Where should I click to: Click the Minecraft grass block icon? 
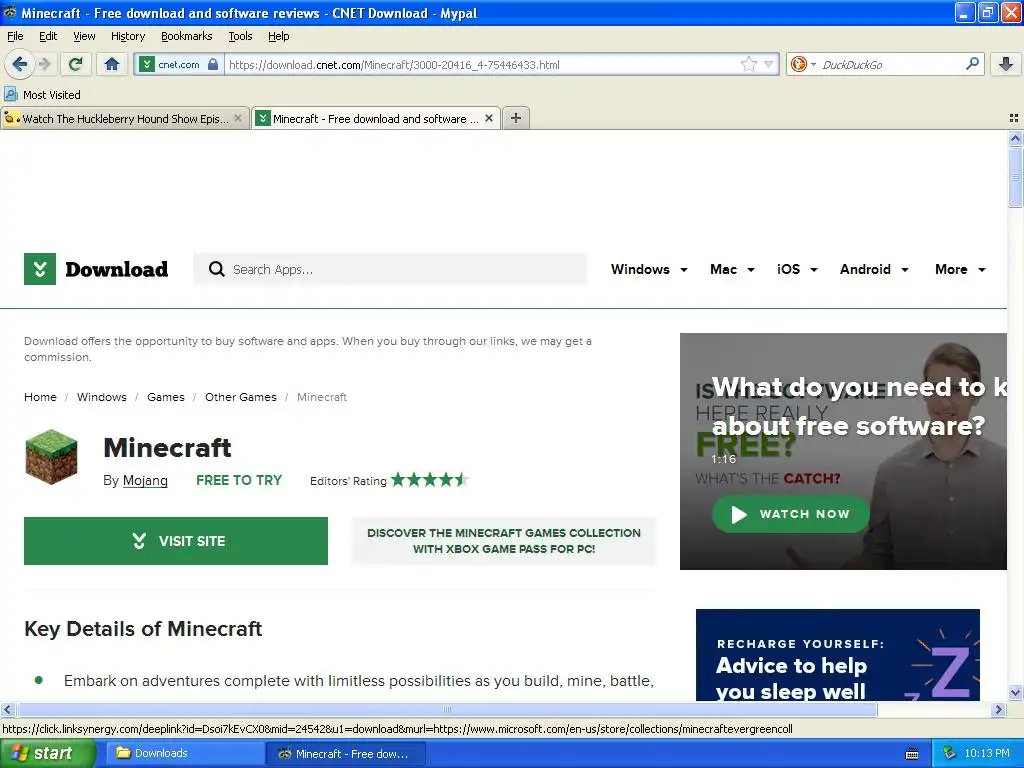click(x=51, y=456)
